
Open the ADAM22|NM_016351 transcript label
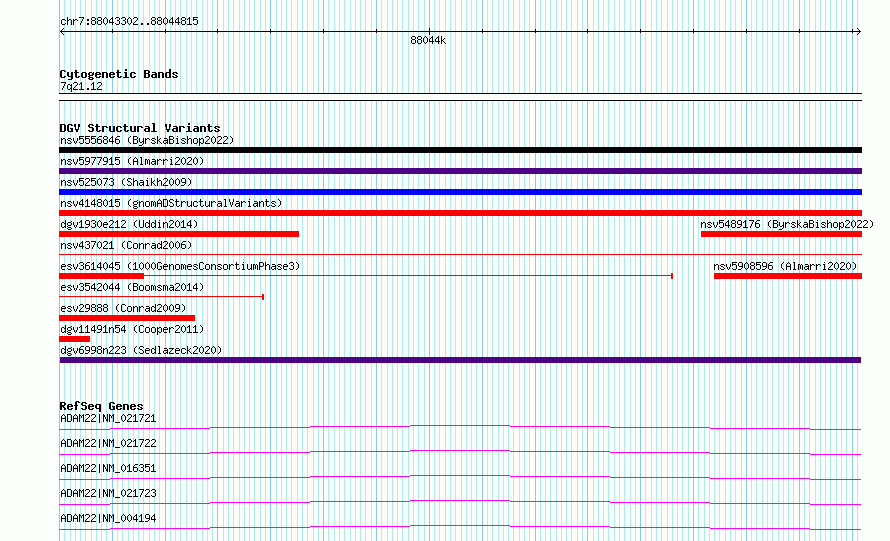[x=108, y=468]
